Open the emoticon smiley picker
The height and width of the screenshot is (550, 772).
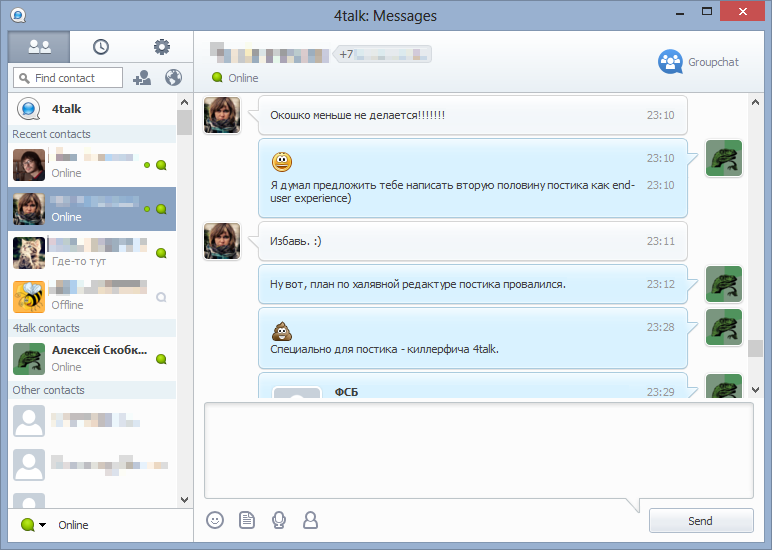[215, 520]
